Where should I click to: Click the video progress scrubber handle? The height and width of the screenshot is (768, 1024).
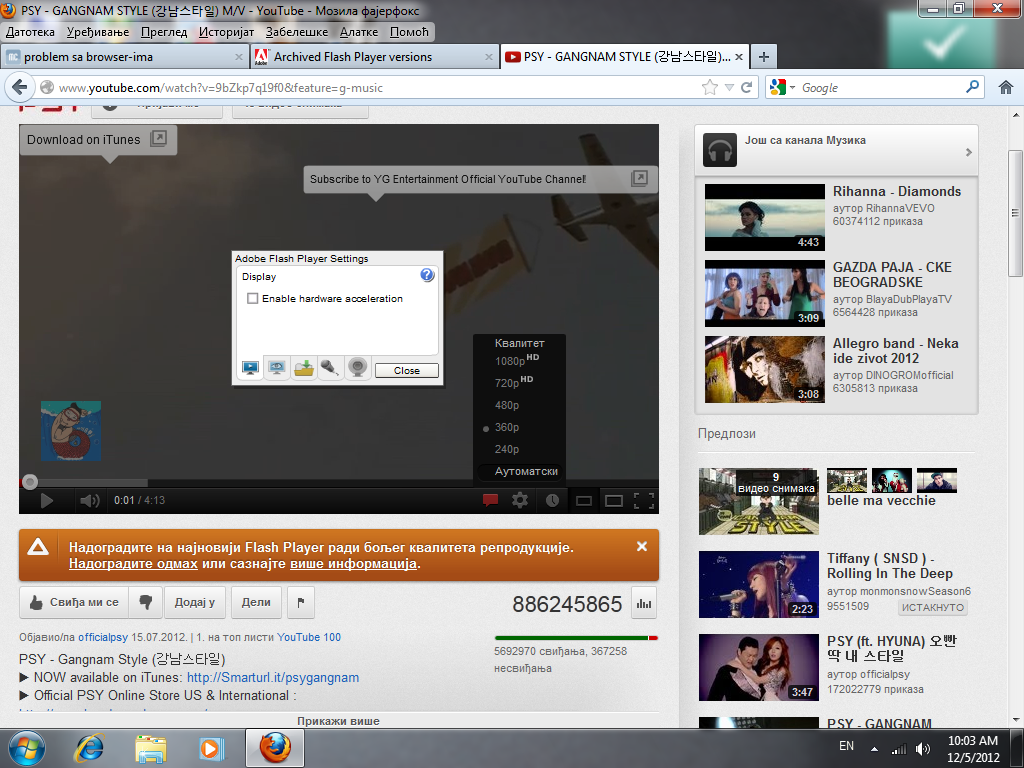click(x=29, y=483)
